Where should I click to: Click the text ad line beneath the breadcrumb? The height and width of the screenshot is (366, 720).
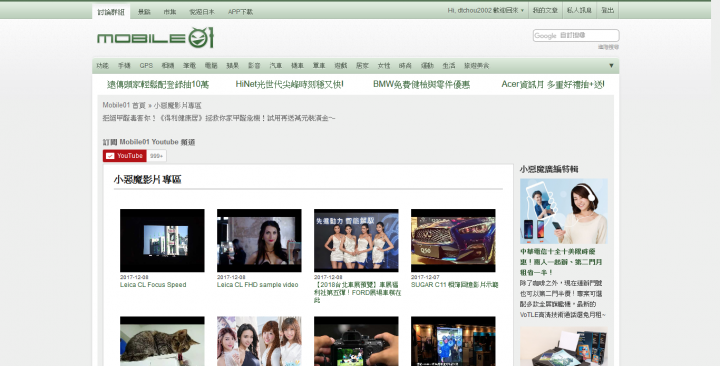click(219, 118)
